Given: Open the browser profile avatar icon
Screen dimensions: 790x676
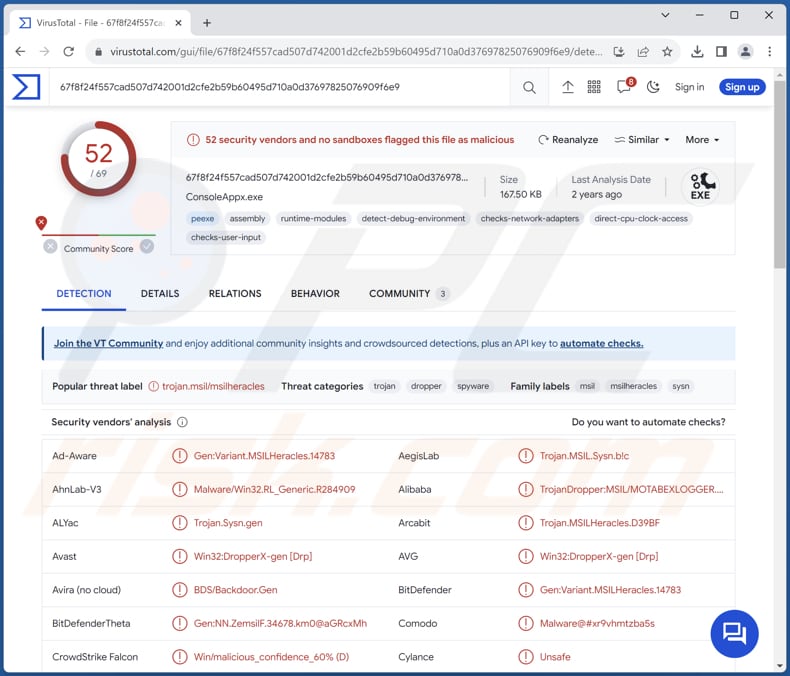Looking at the screenshot, I should [x=745, y=51].
